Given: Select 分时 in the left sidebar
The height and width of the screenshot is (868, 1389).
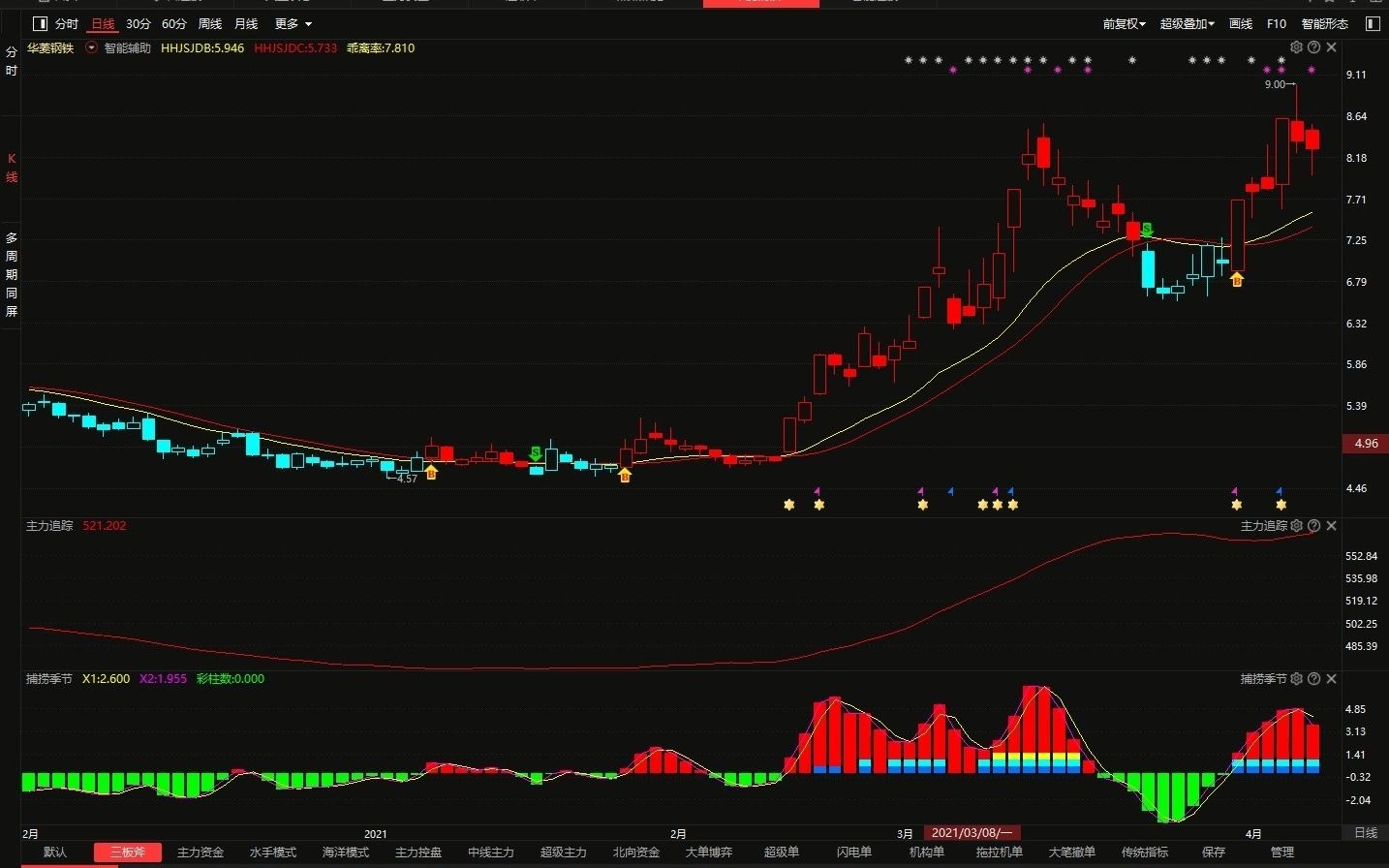Looking at the screenshot, I should click(12, 61).
